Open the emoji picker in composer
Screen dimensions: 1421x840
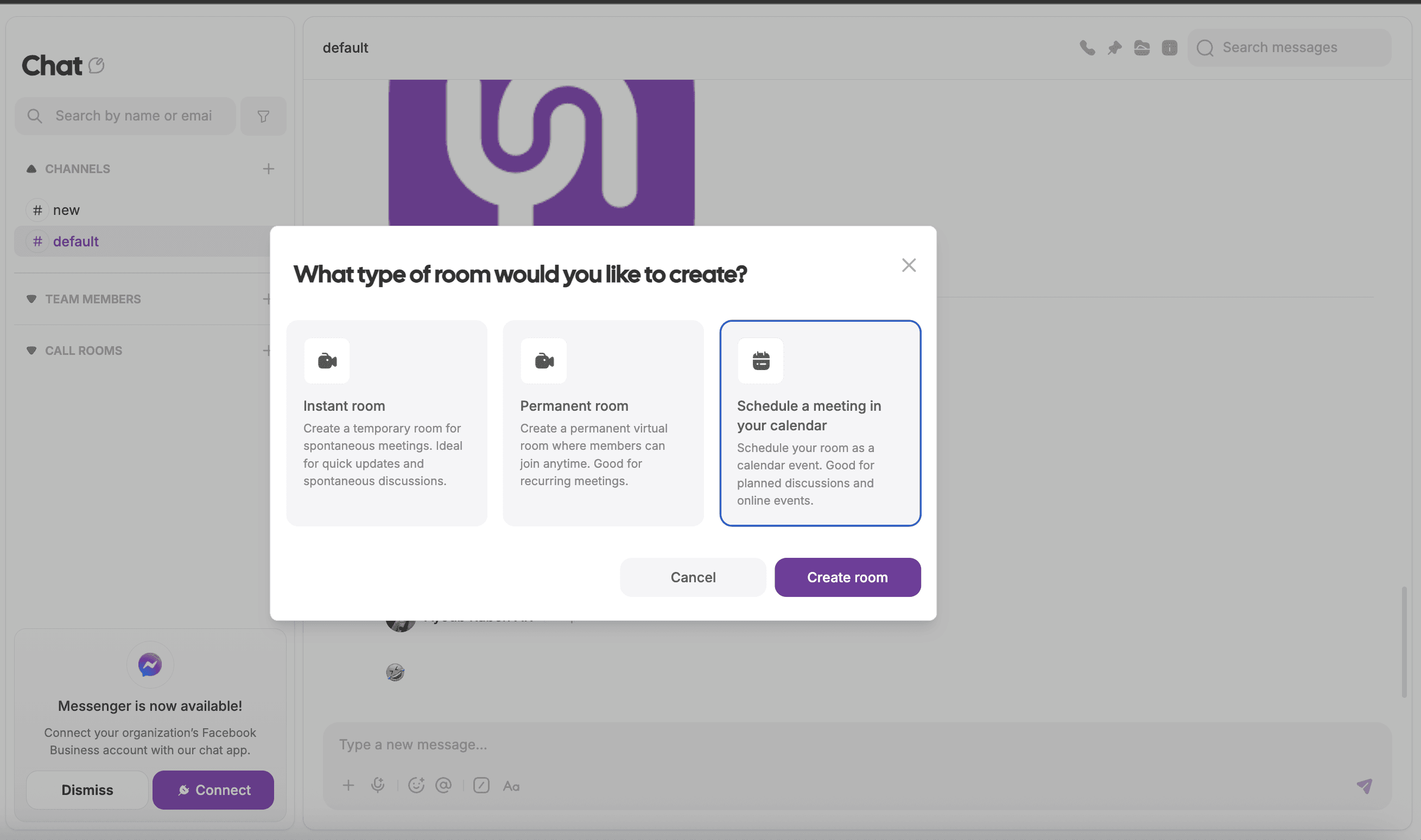pyautogui.click(x=416, y=785)
